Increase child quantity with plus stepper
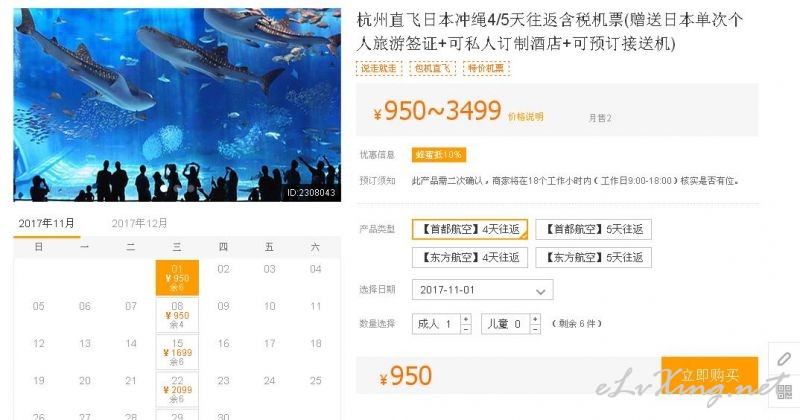The height and width of the screenshot is (420, 800). click(535, 318)
